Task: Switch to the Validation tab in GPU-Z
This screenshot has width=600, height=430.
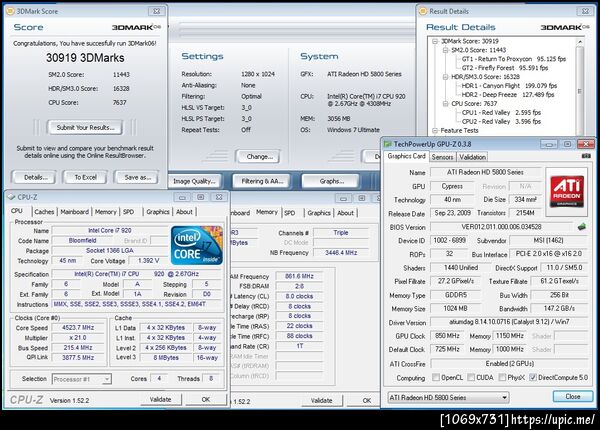Action: (472, 157)
